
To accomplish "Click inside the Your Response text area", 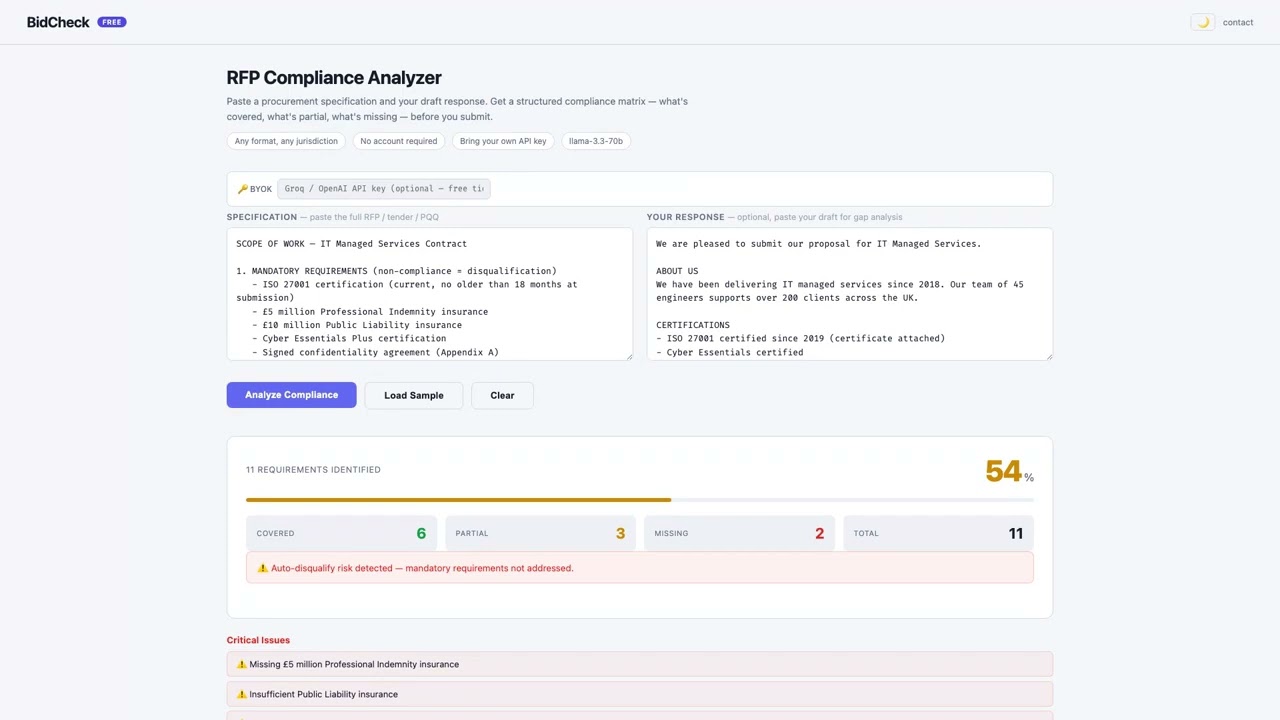I will click(x=850, y=294).
